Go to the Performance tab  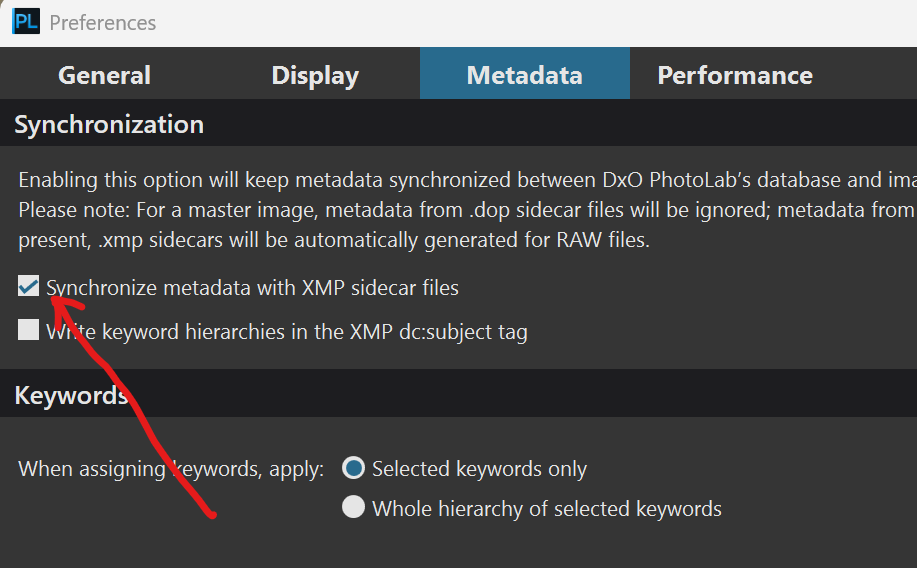point(735,75)
